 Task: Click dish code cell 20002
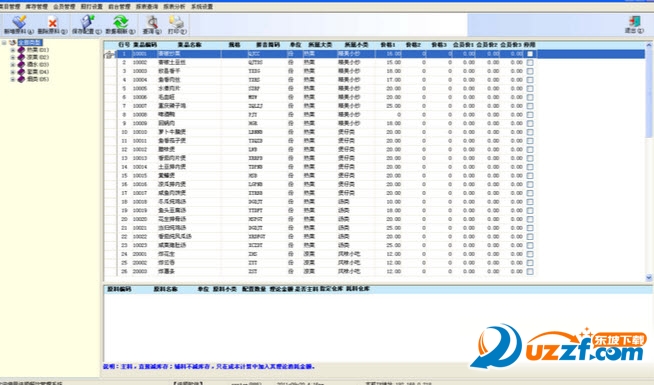pyautogui.click(x=140, y=263)
